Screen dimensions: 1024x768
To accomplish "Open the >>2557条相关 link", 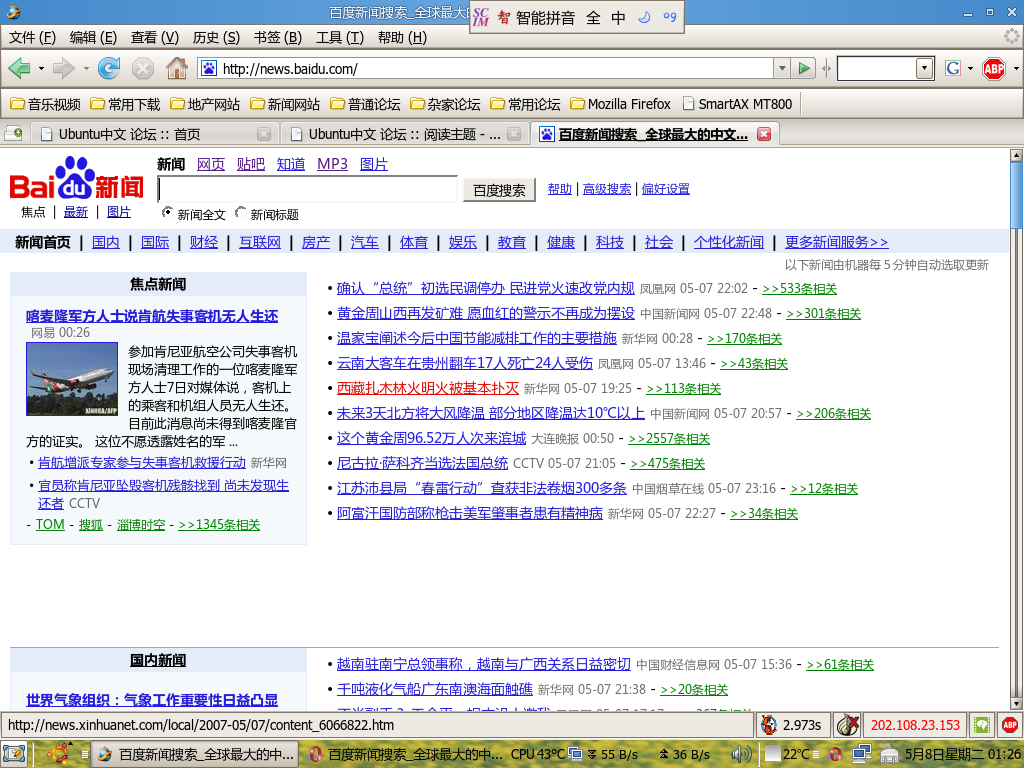I will coord(669,438).
